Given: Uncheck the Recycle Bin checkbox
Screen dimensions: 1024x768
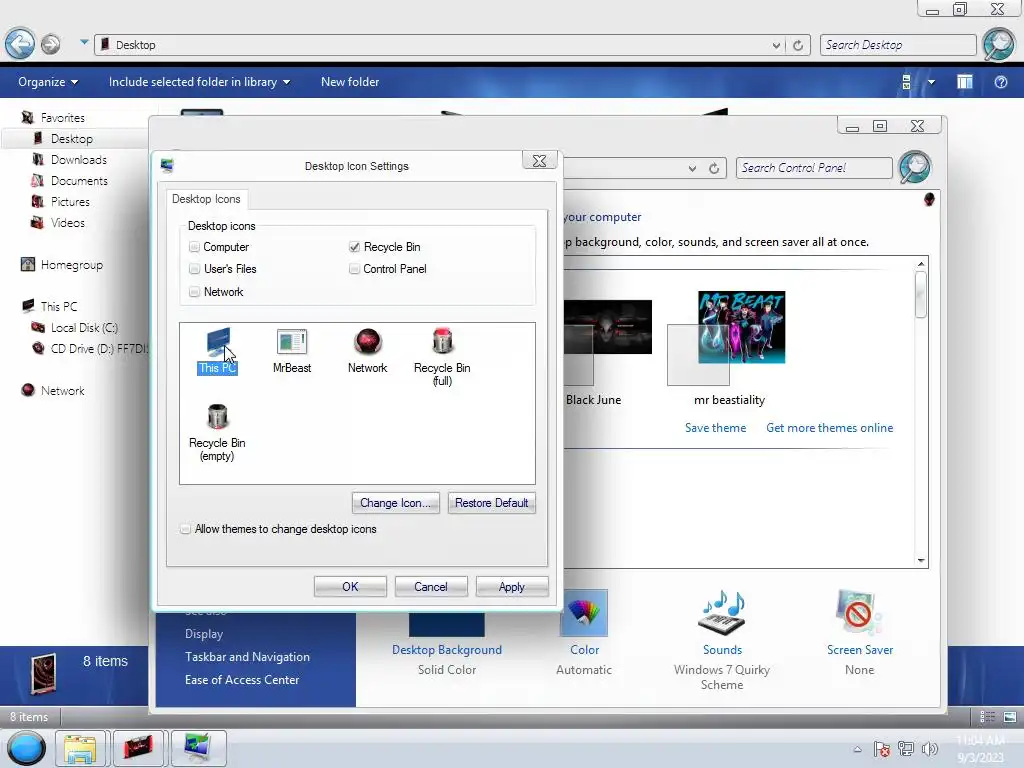Looking at the screenshot, I should pyautogui.click(x=354, y=247).
